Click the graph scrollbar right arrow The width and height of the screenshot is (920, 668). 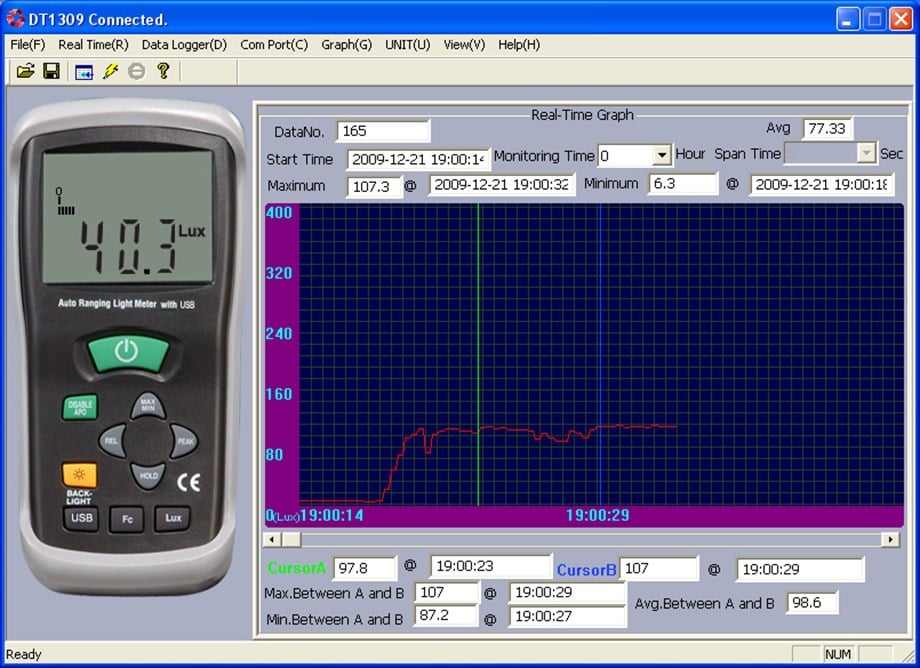[891, 540]
